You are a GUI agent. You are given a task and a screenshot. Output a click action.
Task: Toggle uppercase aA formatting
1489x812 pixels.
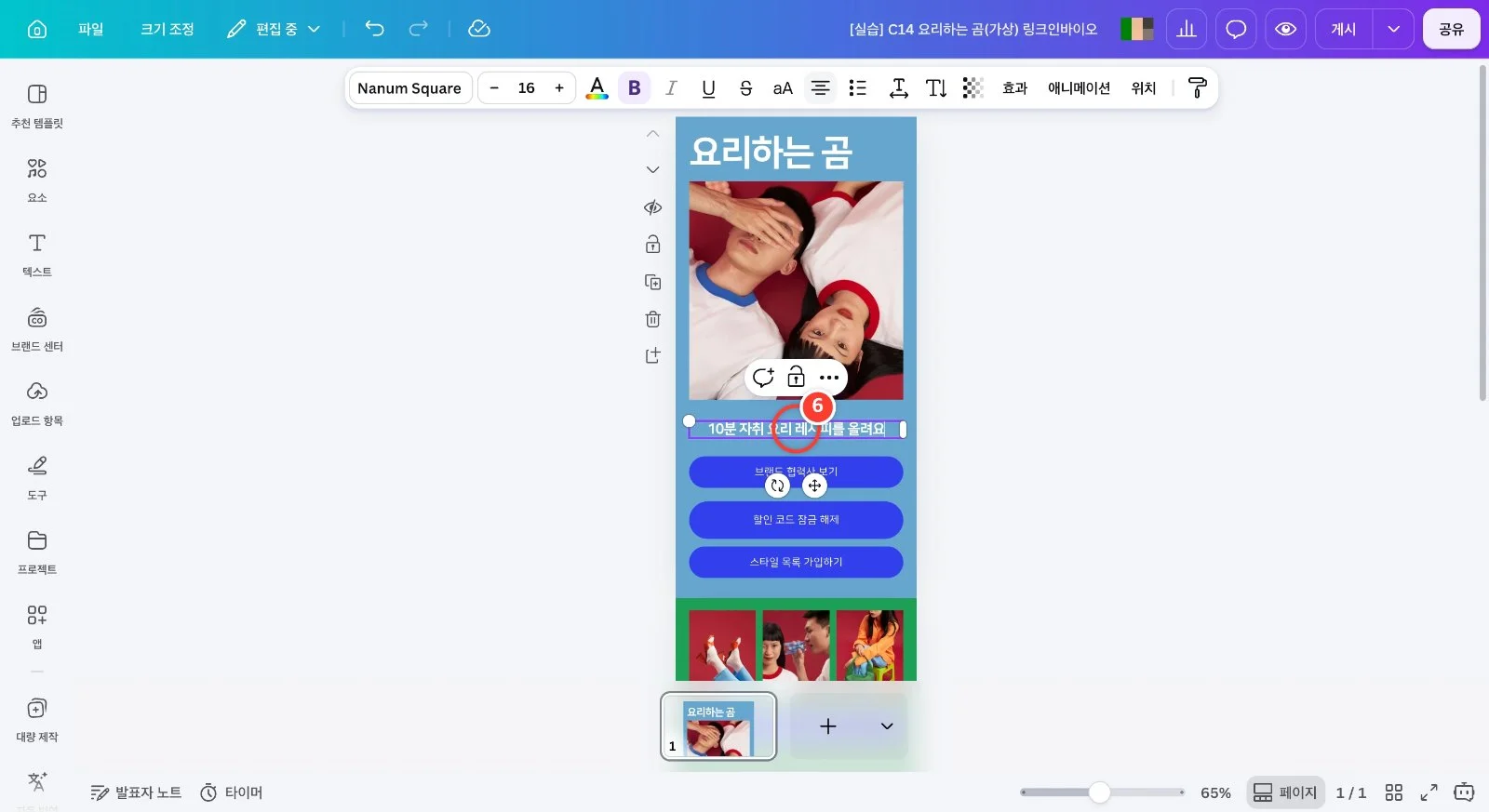click(783, 87)
